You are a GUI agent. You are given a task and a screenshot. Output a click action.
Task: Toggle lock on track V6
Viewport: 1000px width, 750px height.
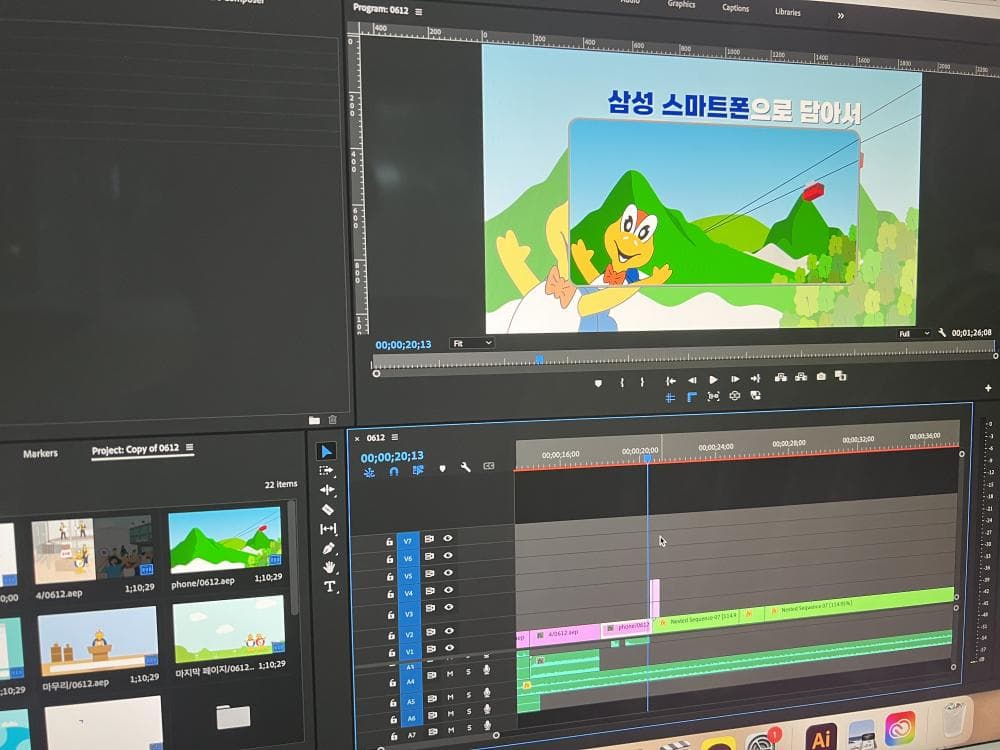point(389,559)
